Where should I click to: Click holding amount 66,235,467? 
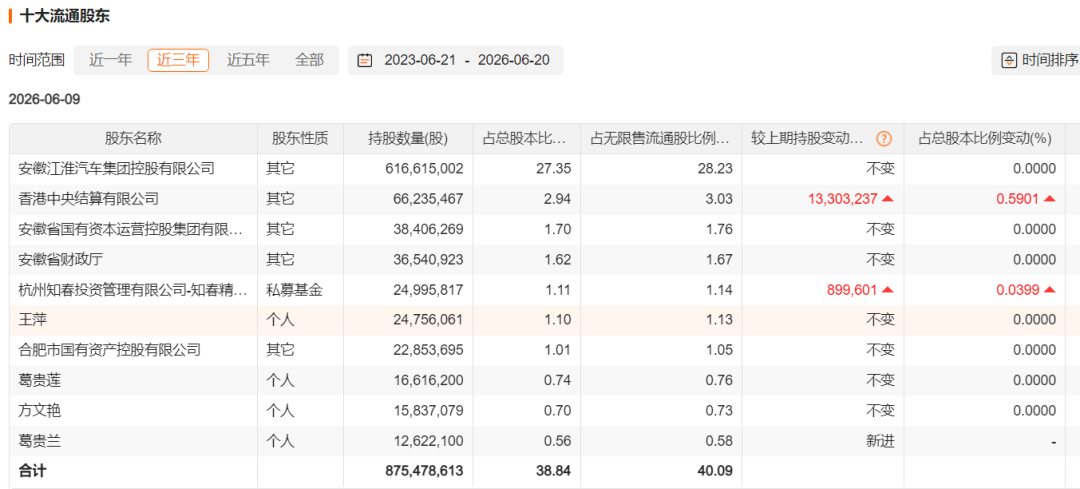pyautogui.click(x=428, y=199)
